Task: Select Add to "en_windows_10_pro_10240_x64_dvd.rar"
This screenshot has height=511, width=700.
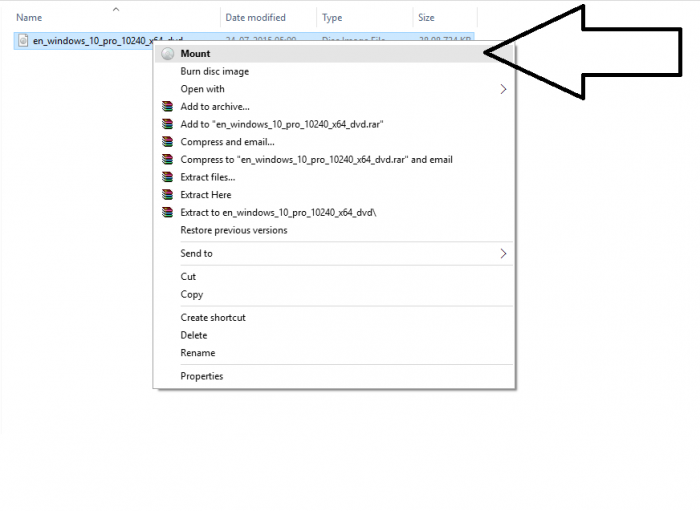Action: (x=334, y=124)
